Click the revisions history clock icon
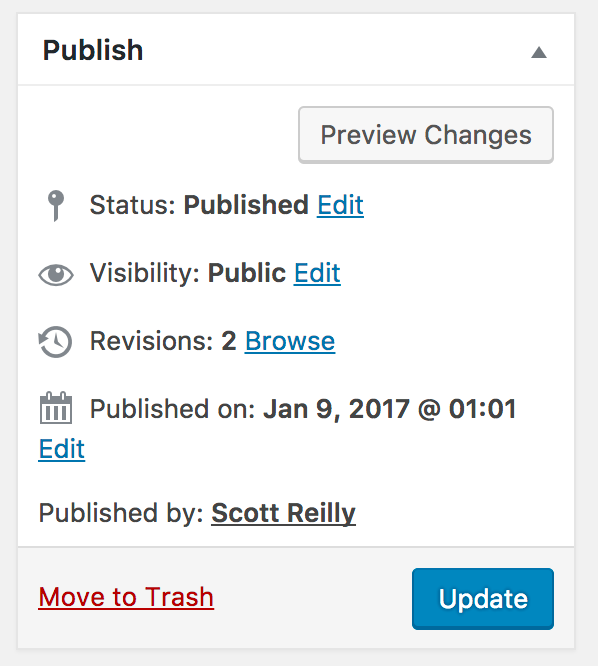 (x=56, y=342)
